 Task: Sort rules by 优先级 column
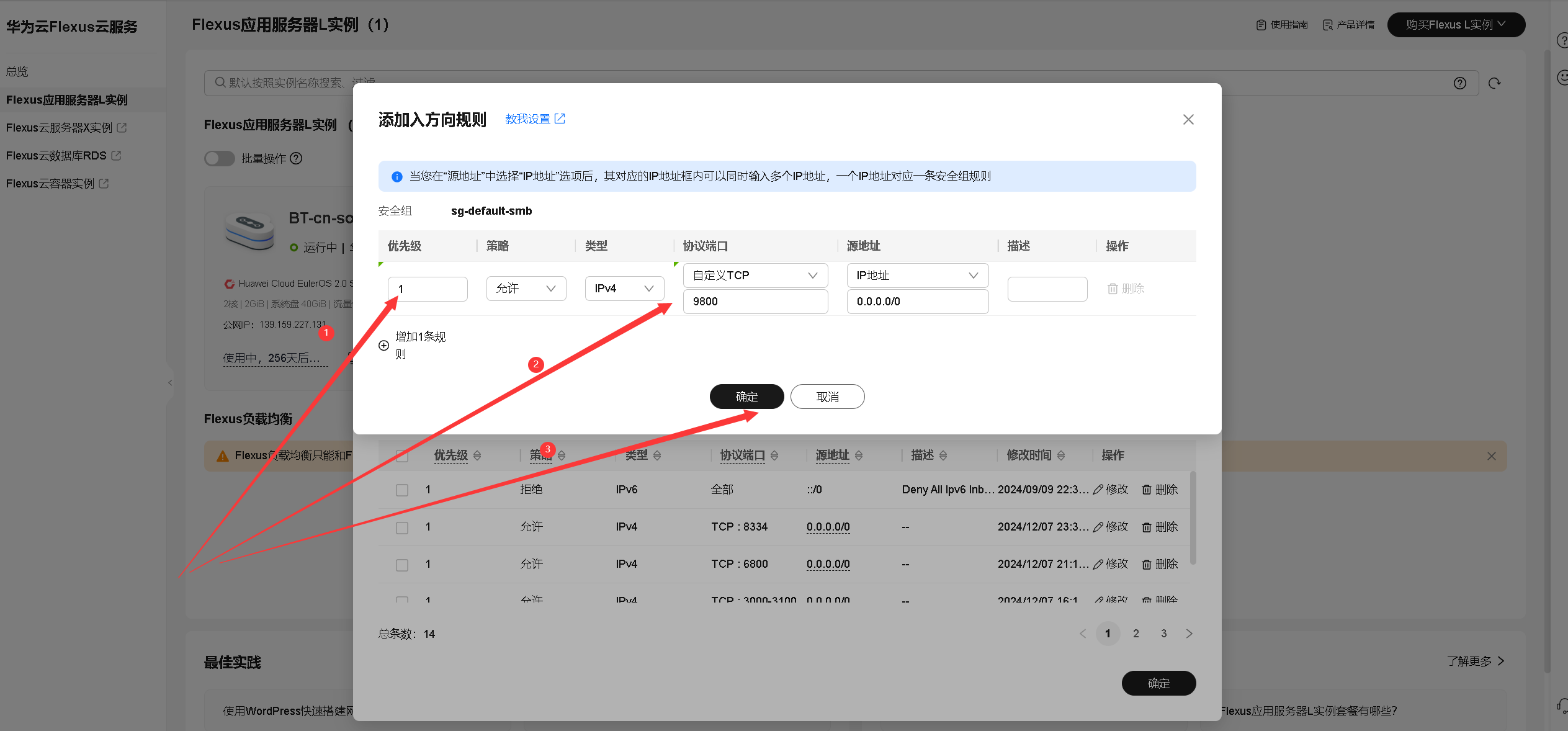(x=477, y=455)
